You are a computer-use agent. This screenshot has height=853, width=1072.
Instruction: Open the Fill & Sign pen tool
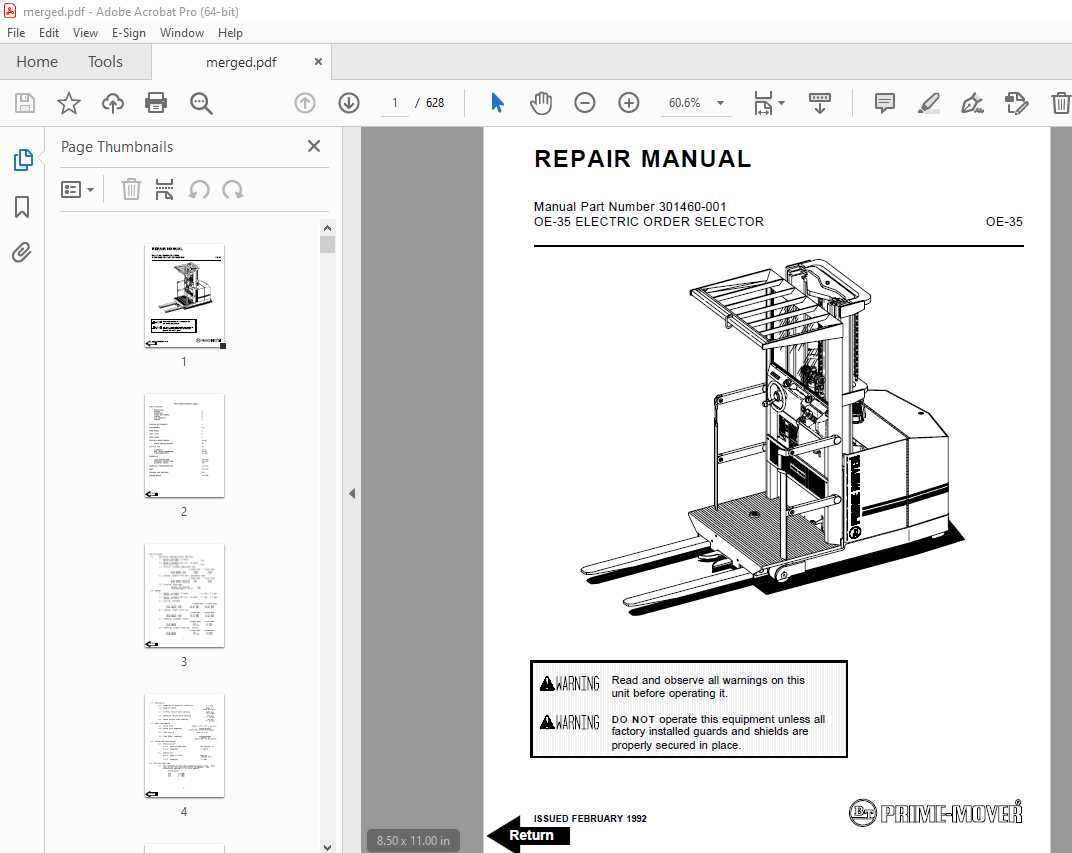[972, 103]
